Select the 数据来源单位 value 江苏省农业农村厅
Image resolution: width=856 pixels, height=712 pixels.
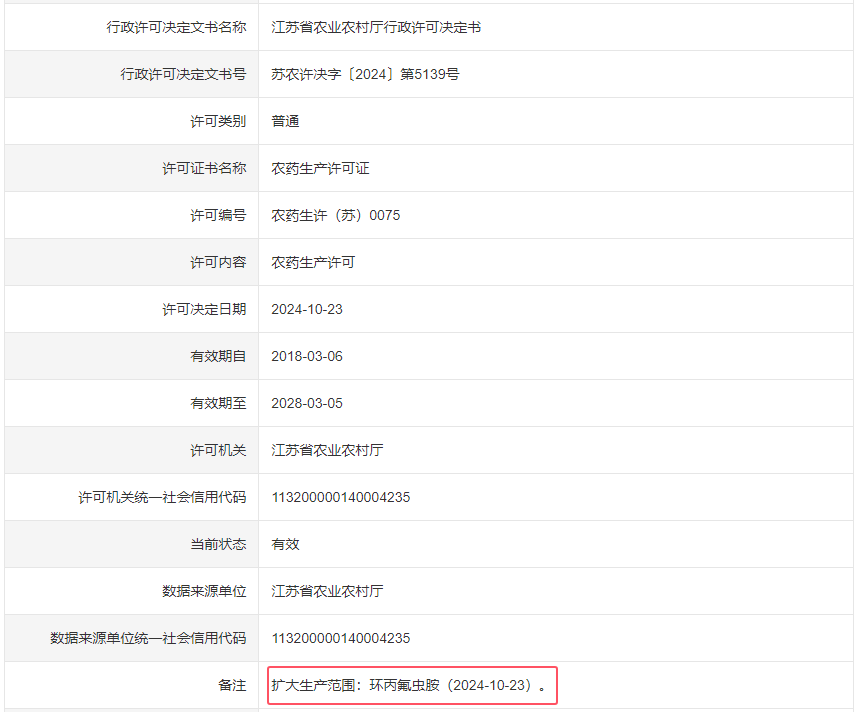click(328, 591)
